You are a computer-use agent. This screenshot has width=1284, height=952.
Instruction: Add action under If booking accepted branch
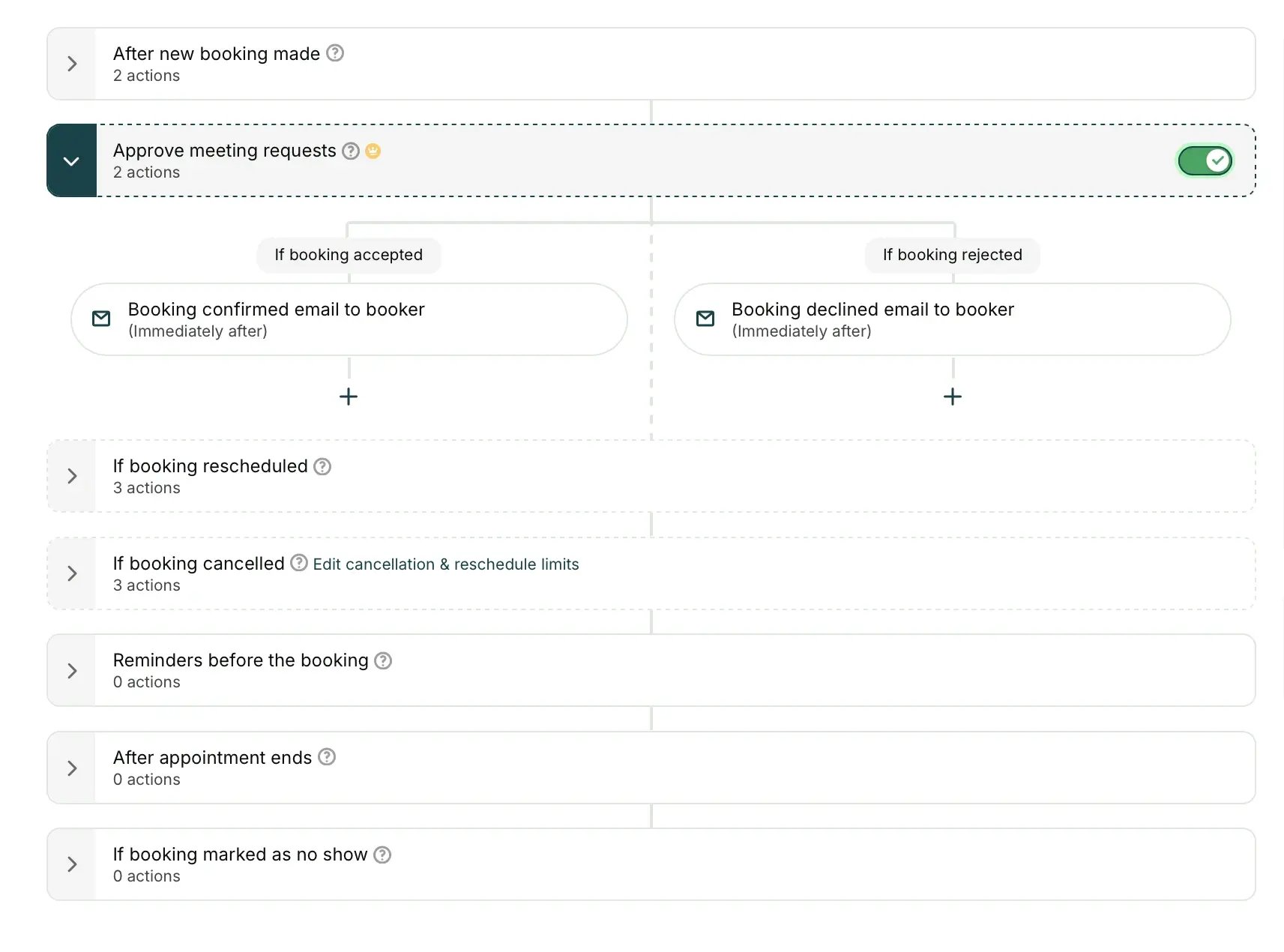(349, 397)
